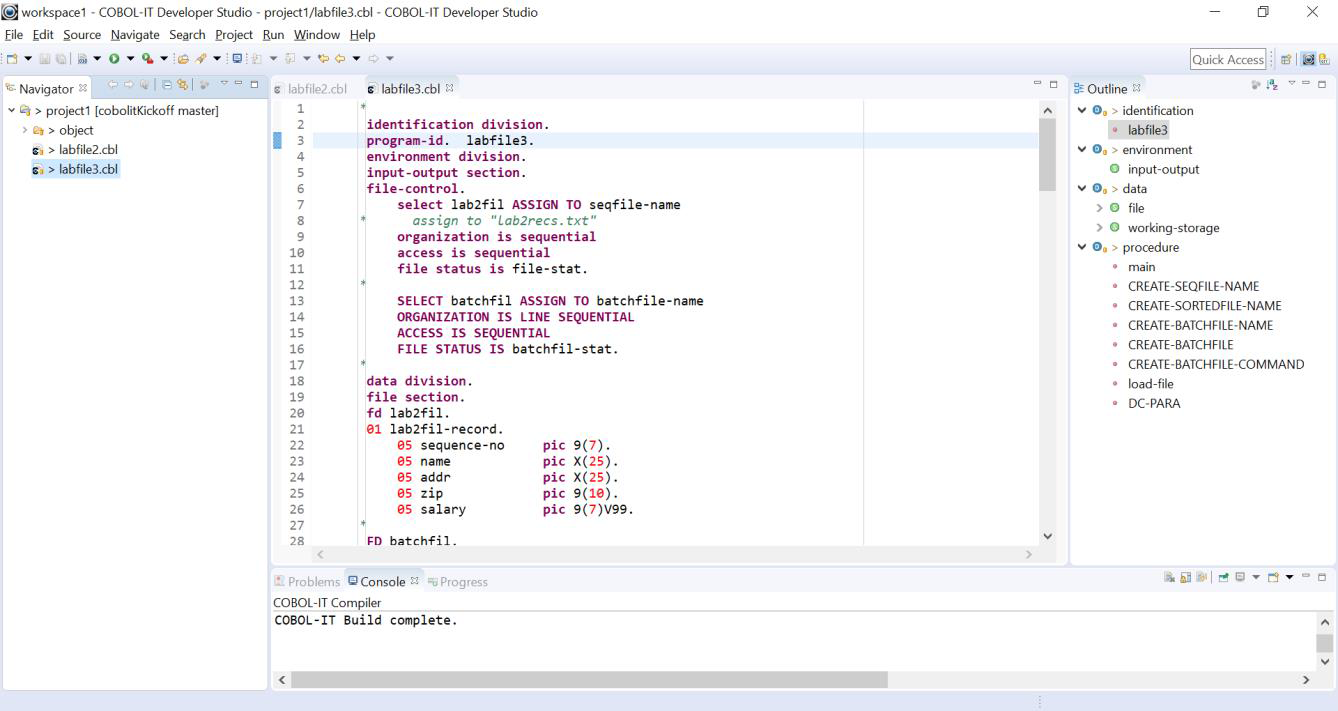Open the Source menu
This screenshot has width=1338, height=711.
(81, 34)
